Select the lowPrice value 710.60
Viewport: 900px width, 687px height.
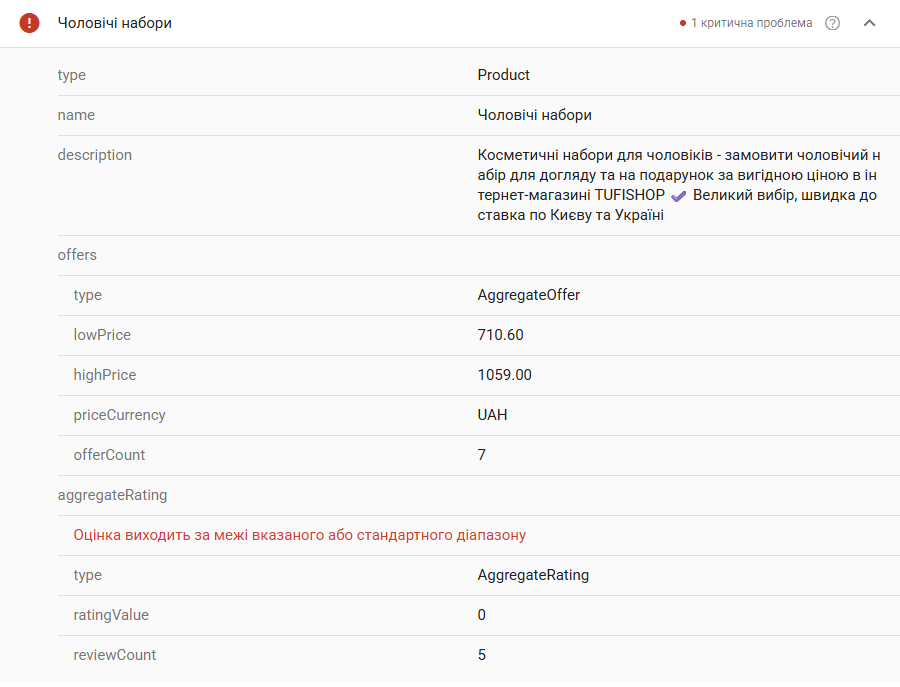501,335
